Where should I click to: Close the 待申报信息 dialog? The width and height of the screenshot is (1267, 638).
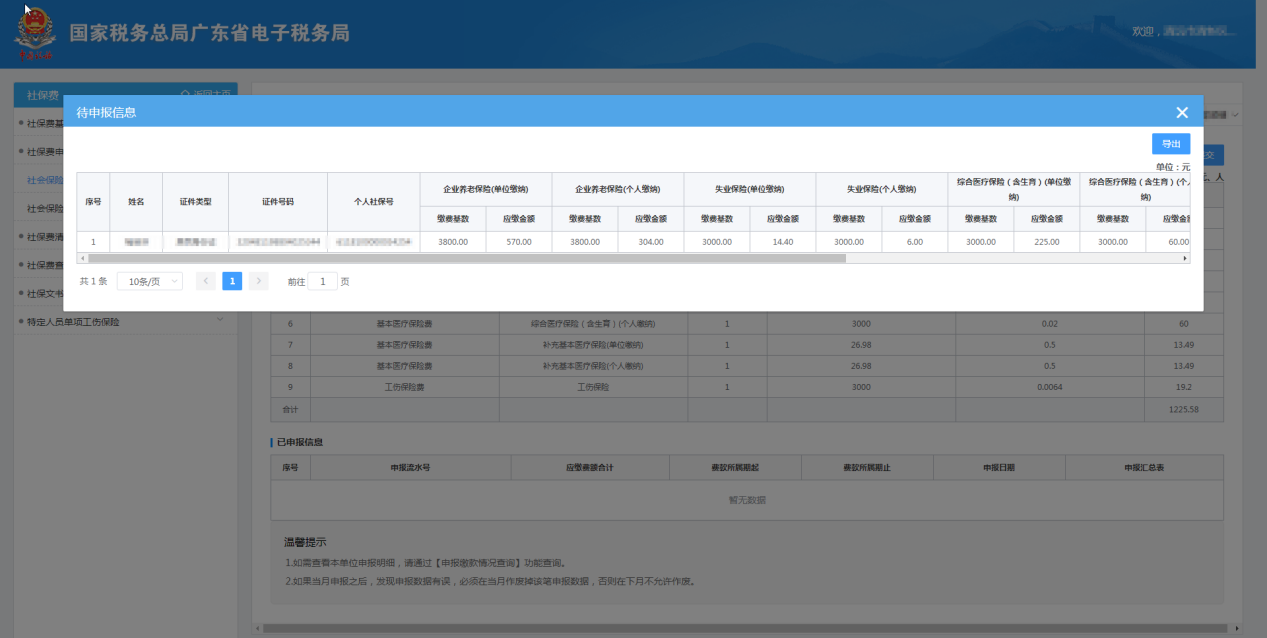[x=1182, y=113]
